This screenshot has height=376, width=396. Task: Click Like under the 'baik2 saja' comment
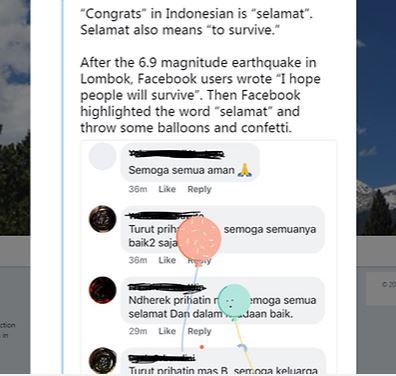[167, 260]
